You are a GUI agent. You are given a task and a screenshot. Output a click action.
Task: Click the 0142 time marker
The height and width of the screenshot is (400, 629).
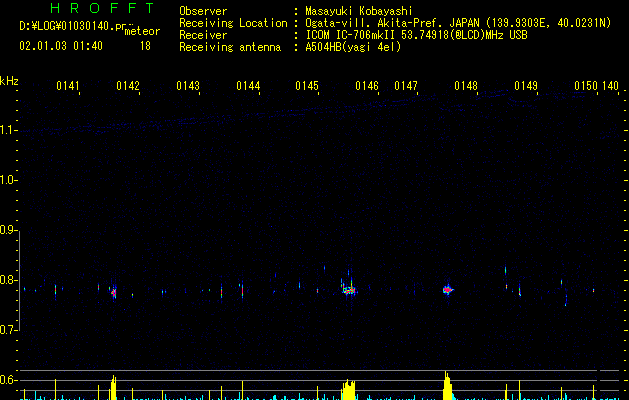[x=128, y=86]
